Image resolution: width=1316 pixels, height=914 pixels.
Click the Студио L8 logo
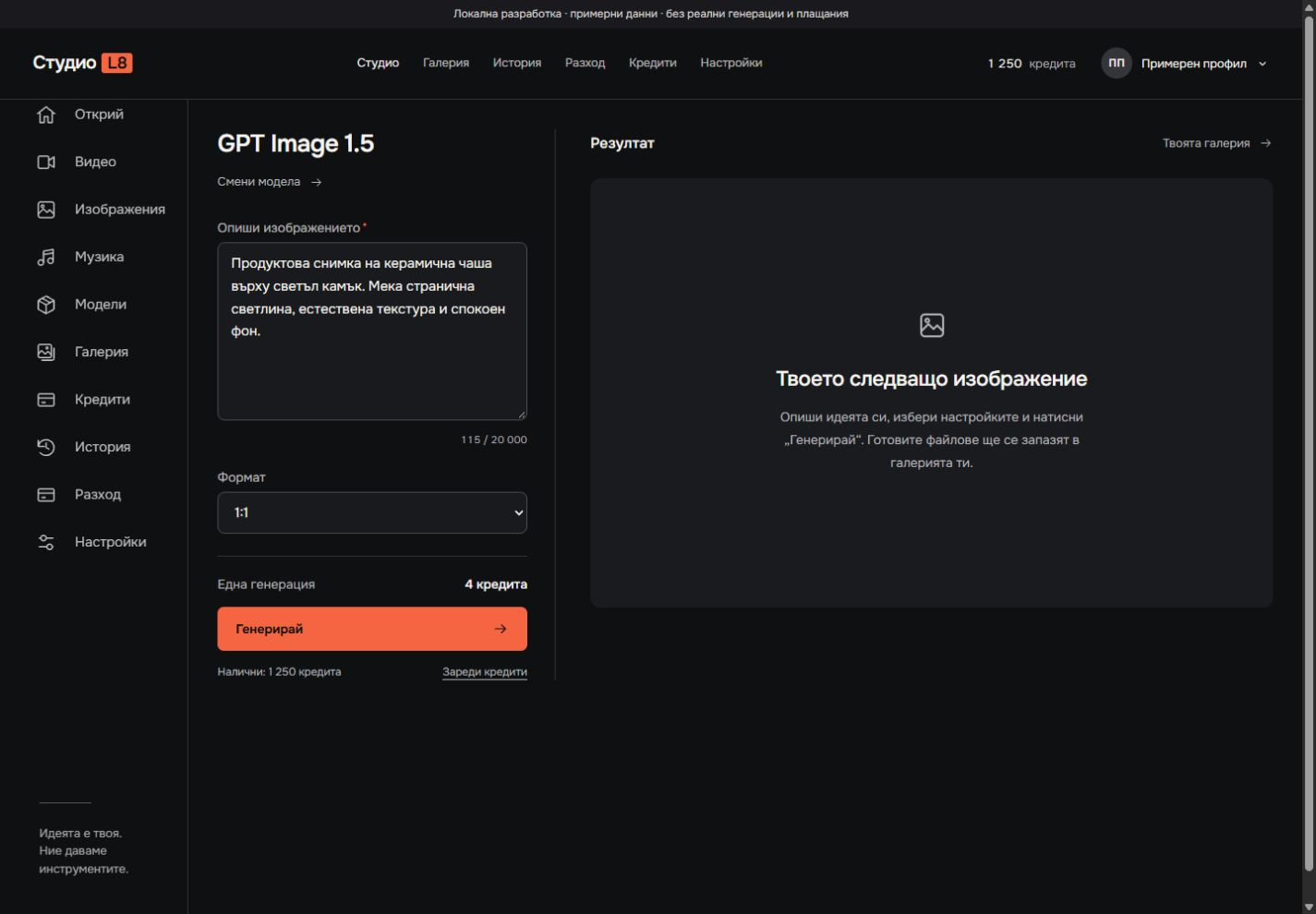click(82, 63)
